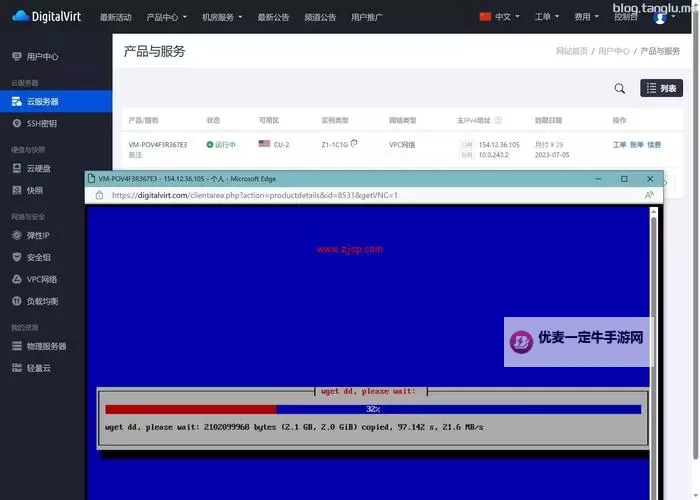This screenshot has height=500, width=700.
Task: Click the 负载均衡 sidebar icon
Action: [17, 301]
